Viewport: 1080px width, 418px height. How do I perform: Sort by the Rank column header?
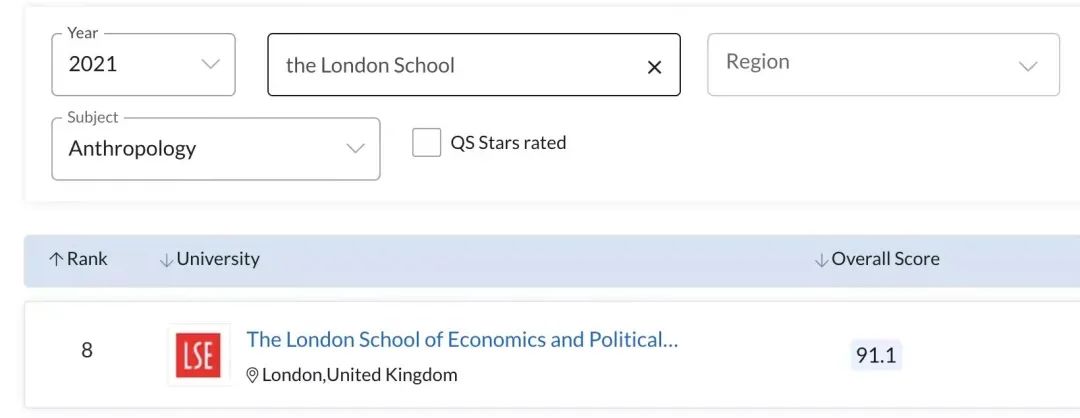87,259
